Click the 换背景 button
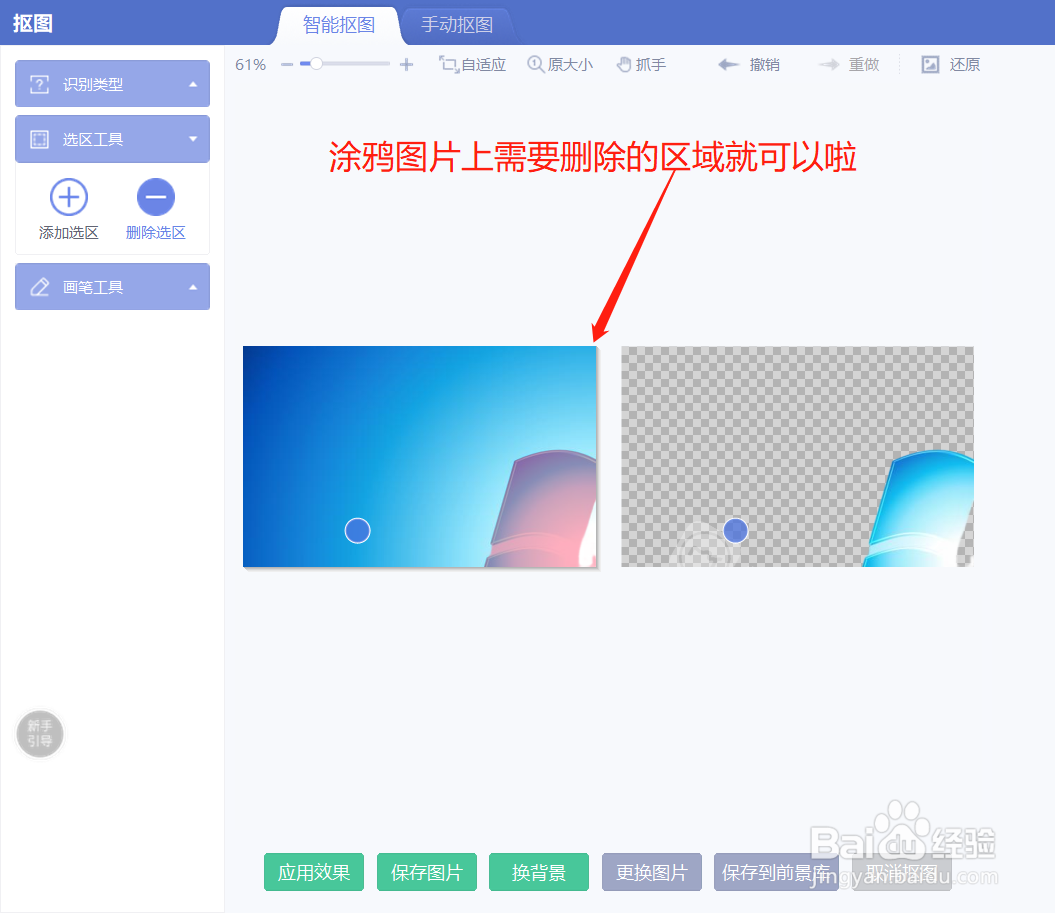Screen dimensions: 1055x913 pyautogui.click(x=539, y=873)
